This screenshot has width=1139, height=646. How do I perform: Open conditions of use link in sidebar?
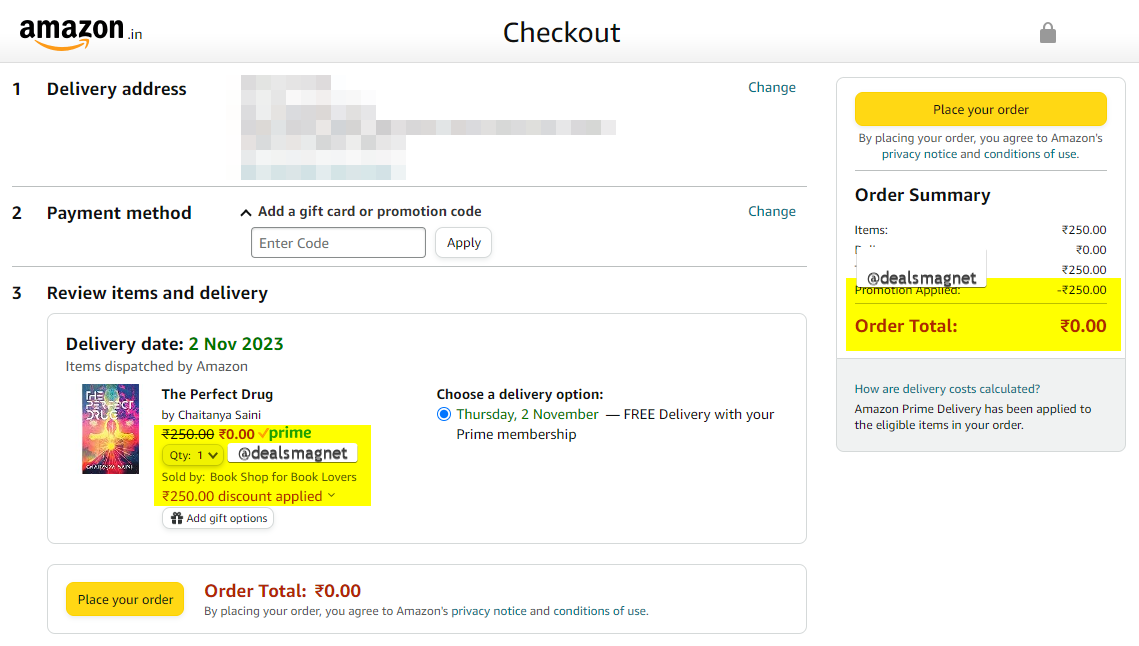click(1031, 154)
